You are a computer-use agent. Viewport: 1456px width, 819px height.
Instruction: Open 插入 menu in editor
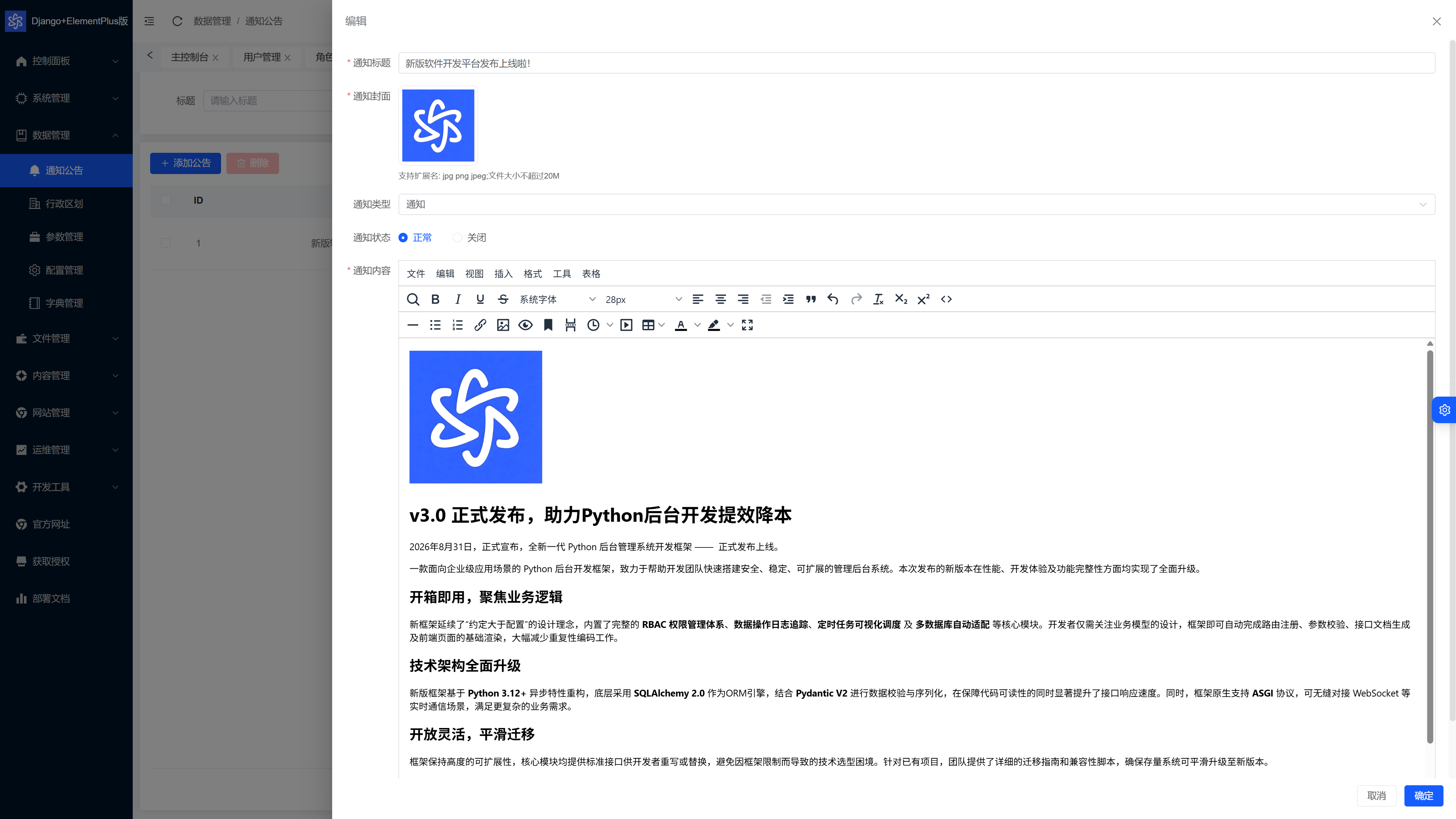[x=503, y=273]
